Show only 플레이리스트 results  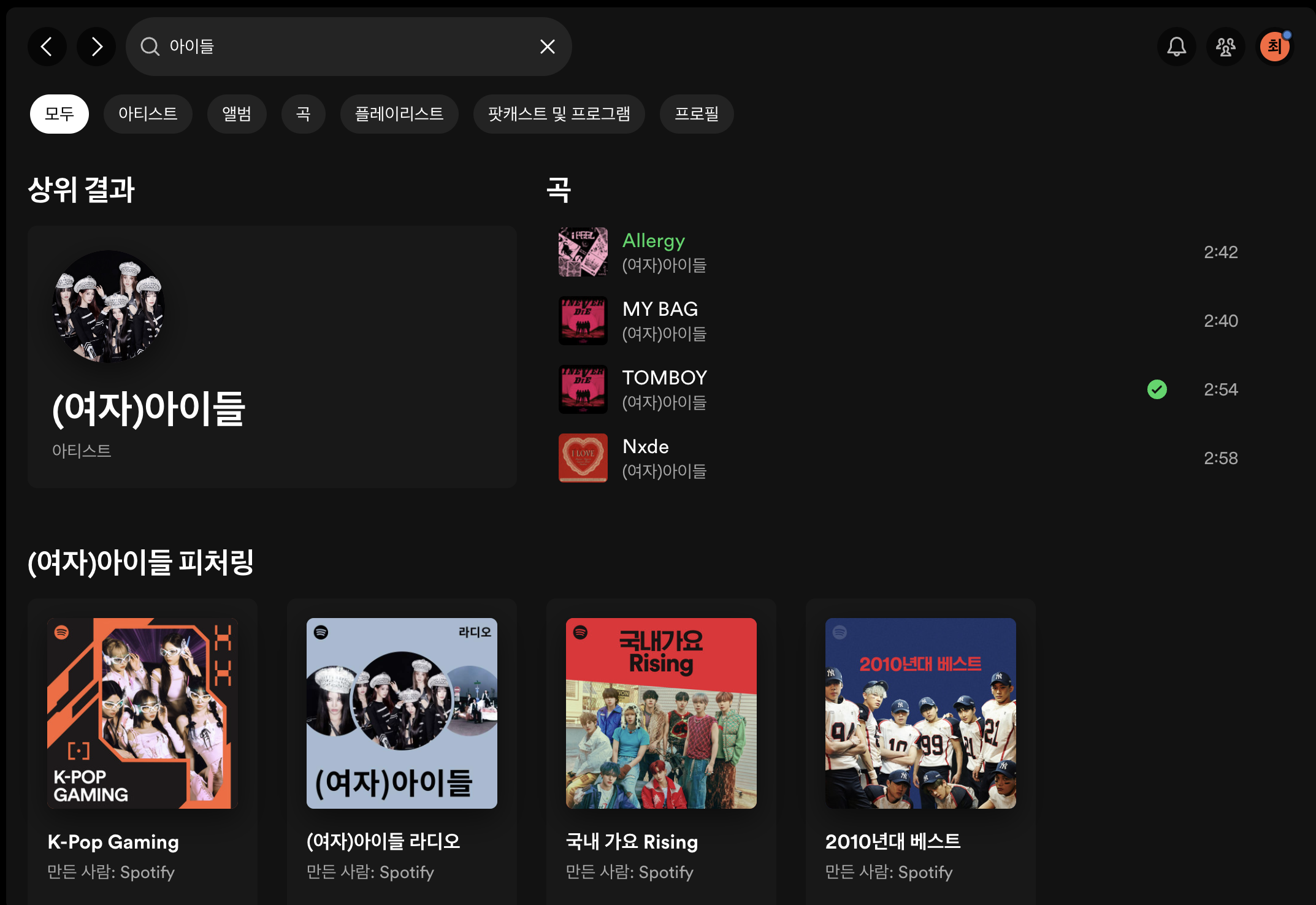[x=399, y=114]
